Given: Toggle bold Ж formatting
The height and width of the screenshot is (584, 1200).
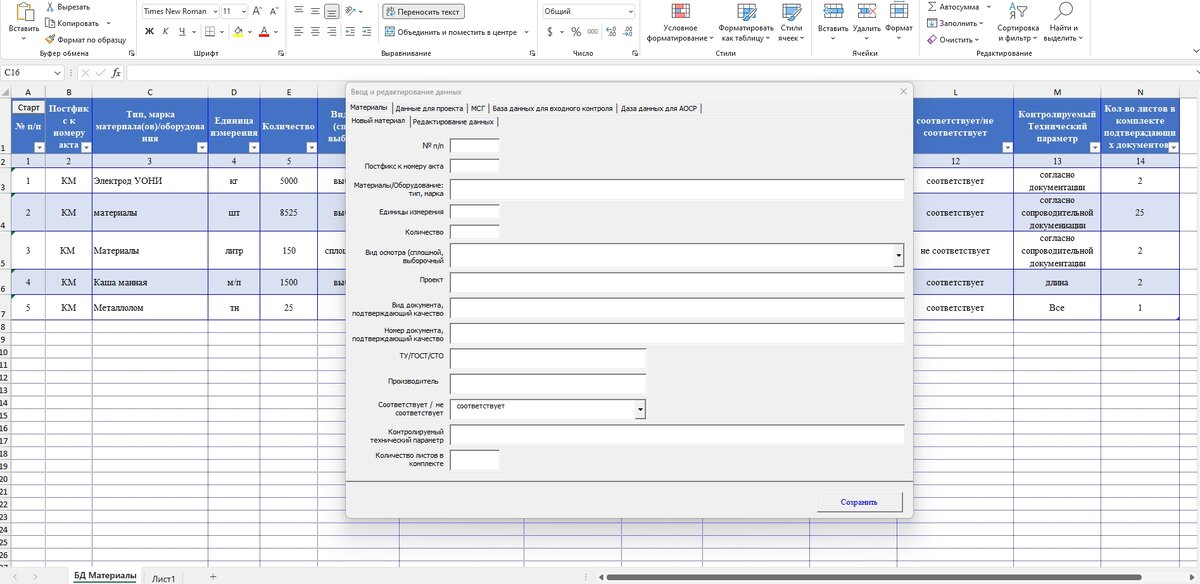Looking at the screenshot, I should [x=149, y=31].
